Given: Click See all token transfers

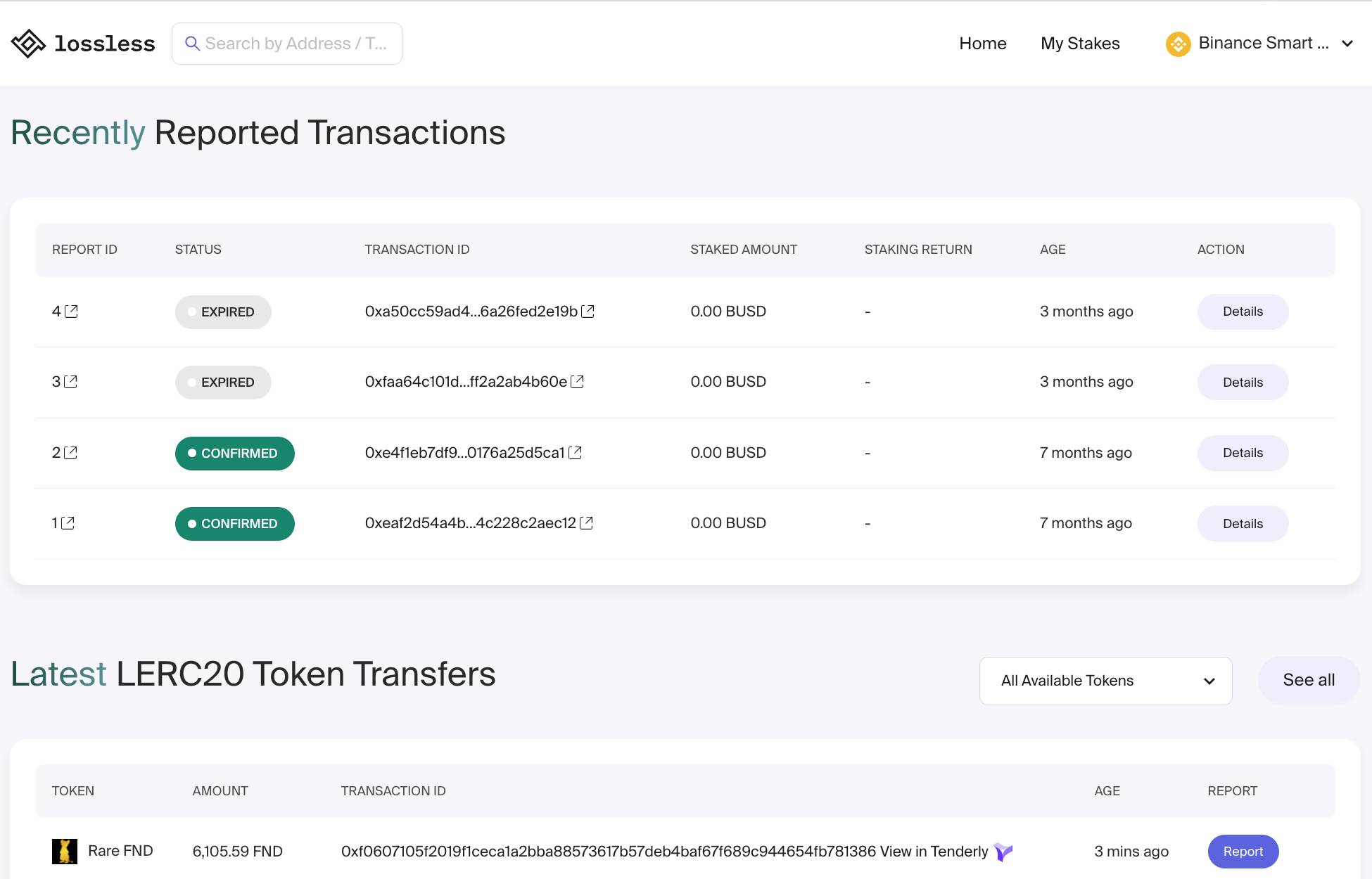Looking at the screenshot, I should tap(1308, 680).
